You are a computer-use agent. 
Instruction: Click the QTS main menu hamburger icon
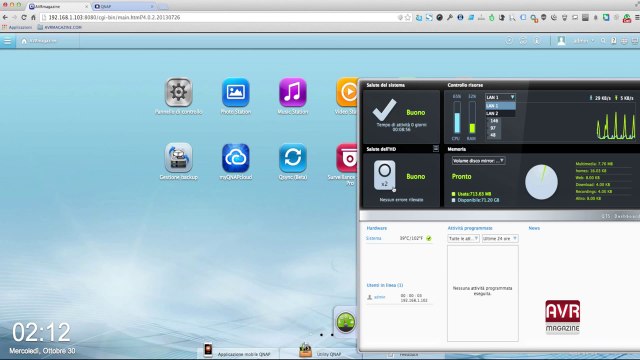(7, 41)
